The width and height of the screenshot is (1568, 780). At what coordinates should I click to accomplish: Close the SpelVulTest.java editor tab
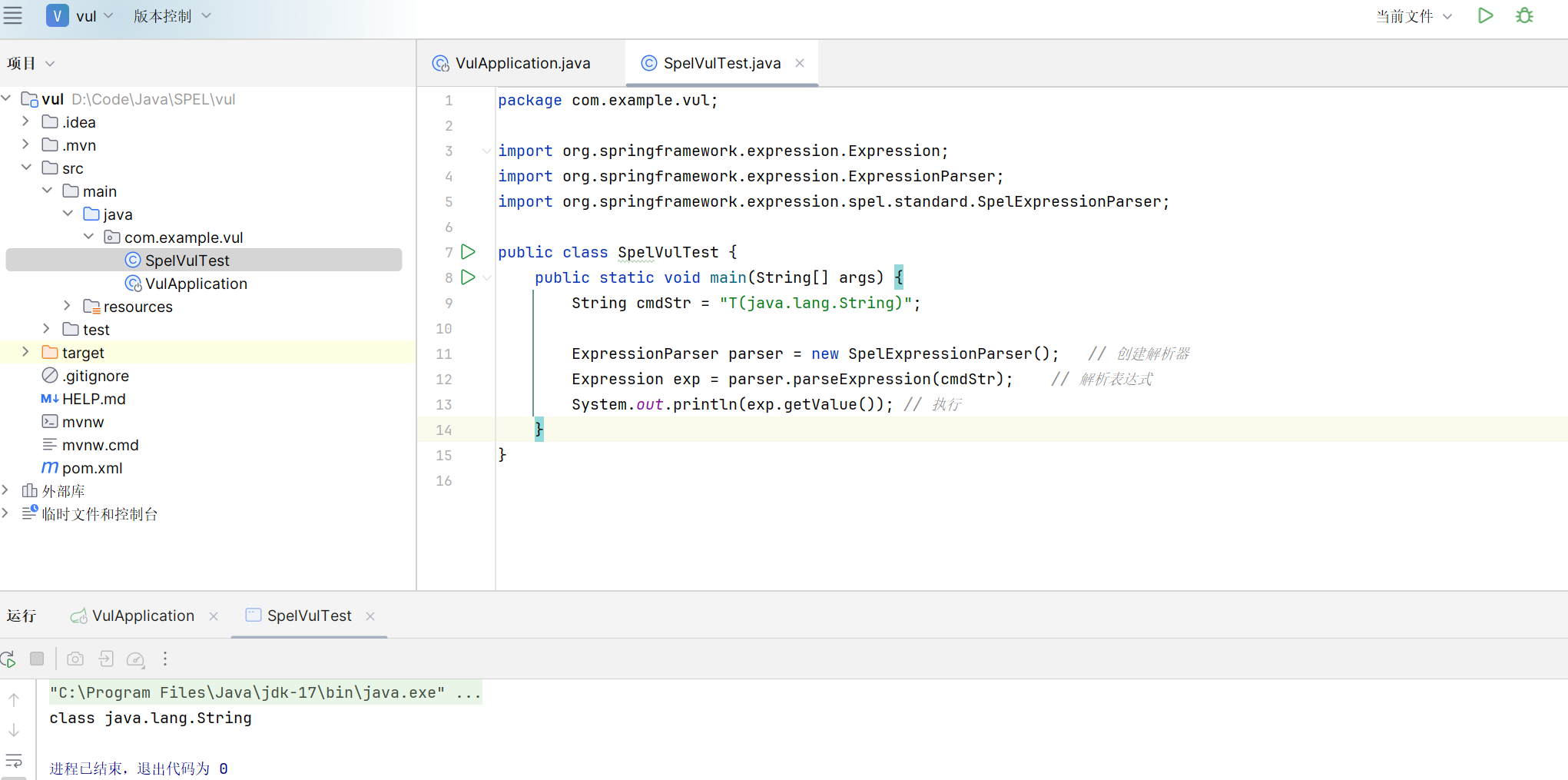pos(800,63)
